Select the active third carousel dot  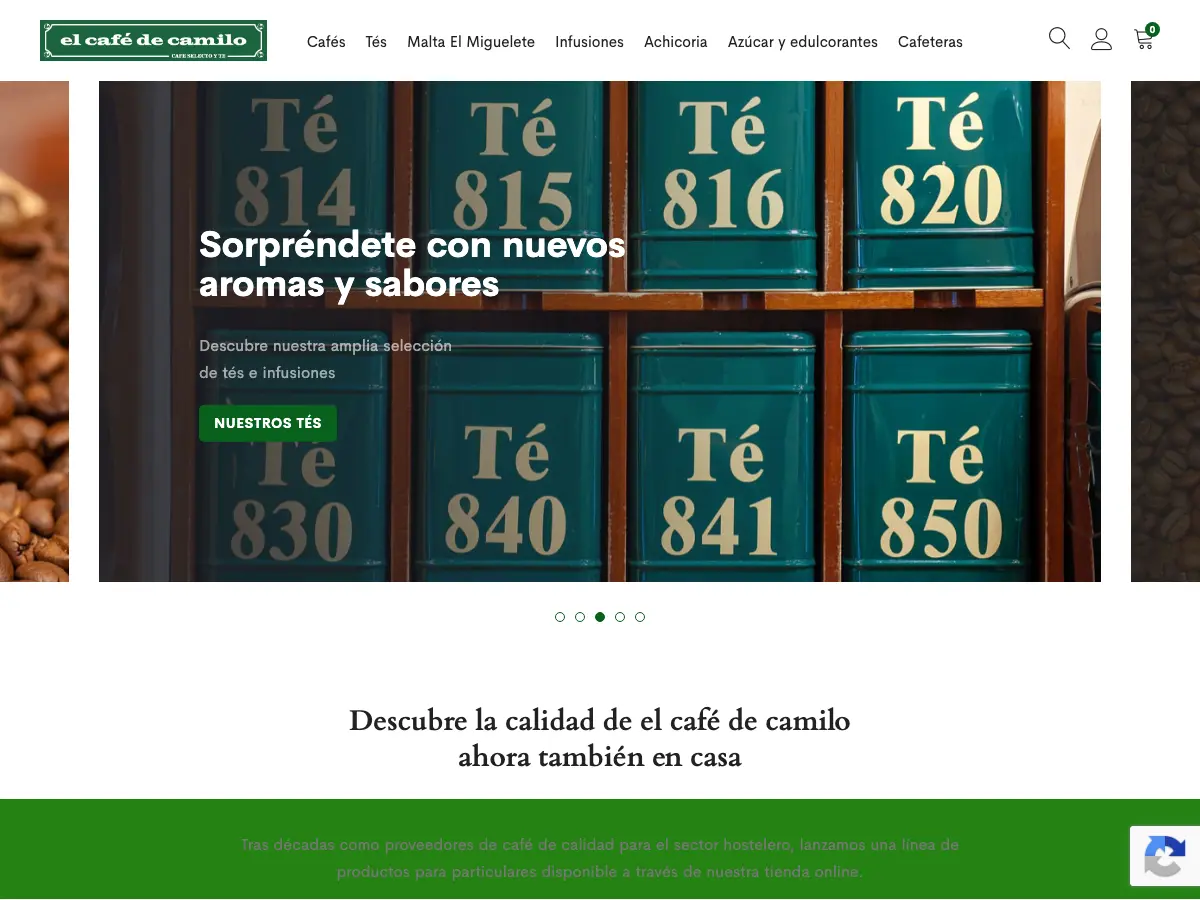pos(600,617)
